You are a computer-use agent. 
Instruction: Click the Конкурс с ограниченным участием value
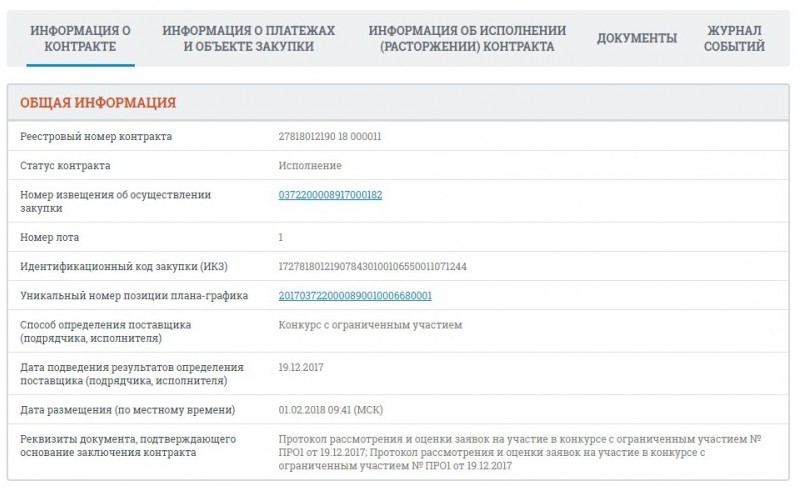click(x=370, y=325)
